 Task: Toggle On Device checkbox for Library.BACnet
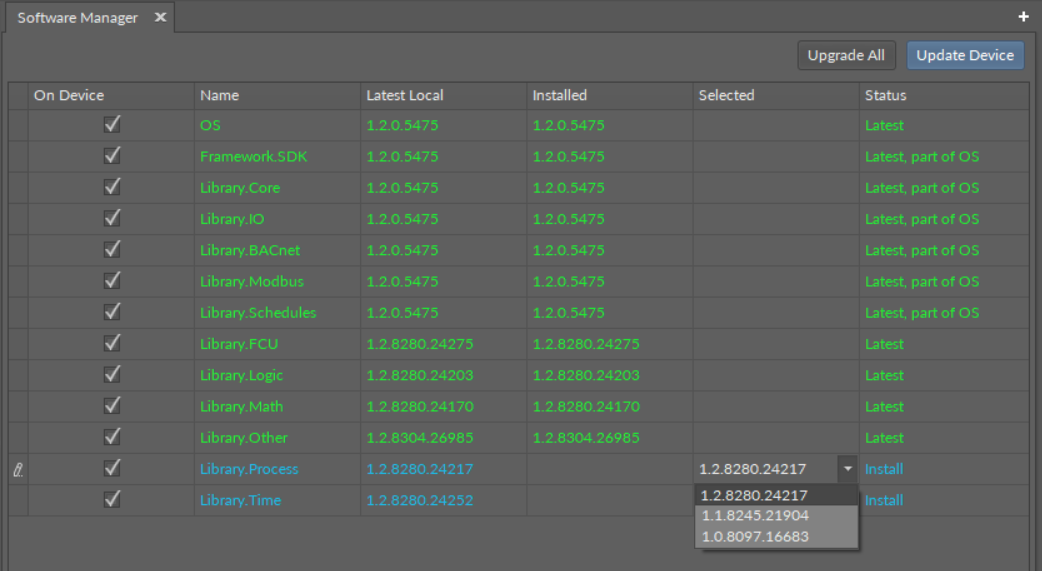112,250
